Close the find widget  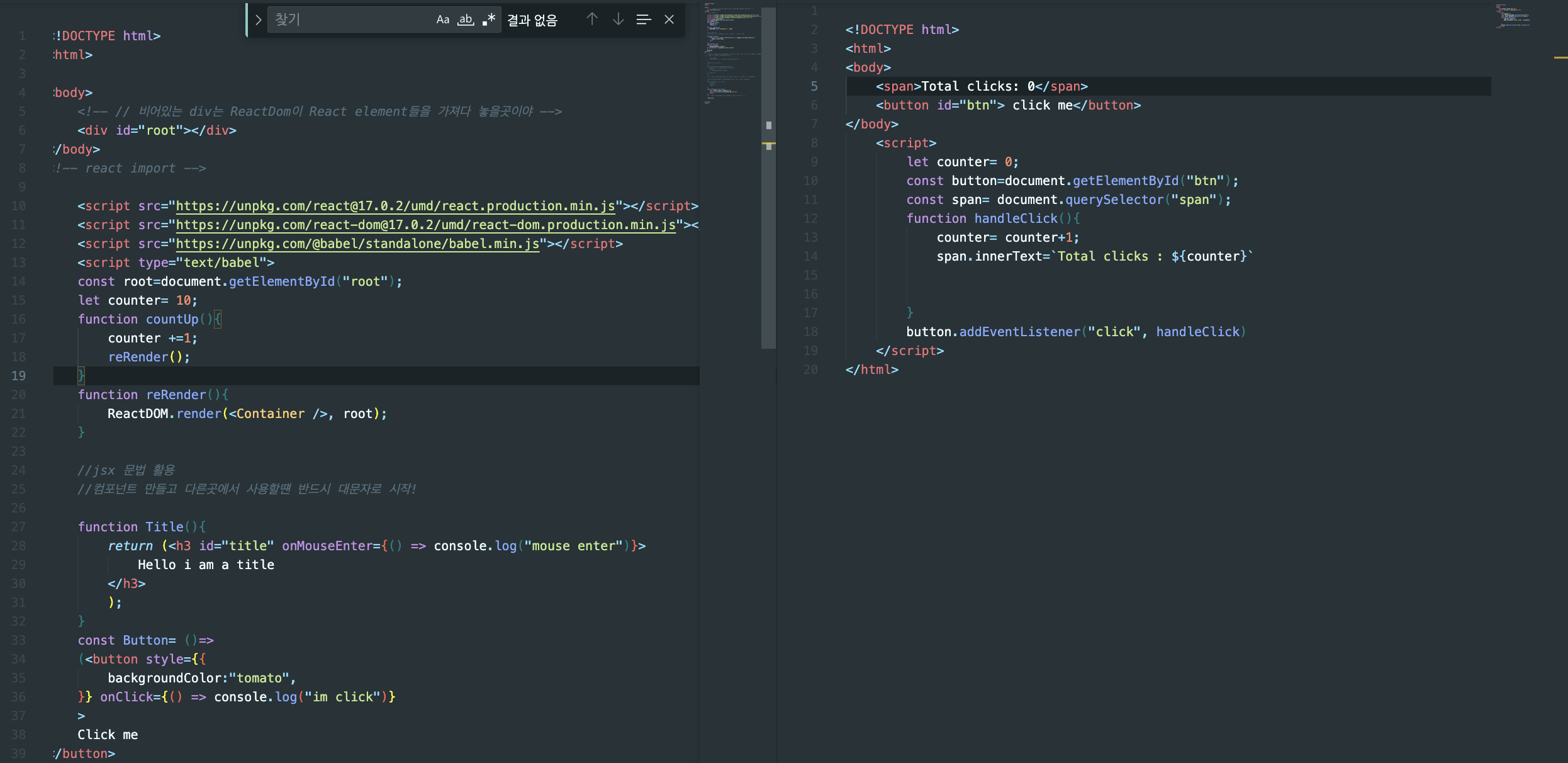coord(669,20)
